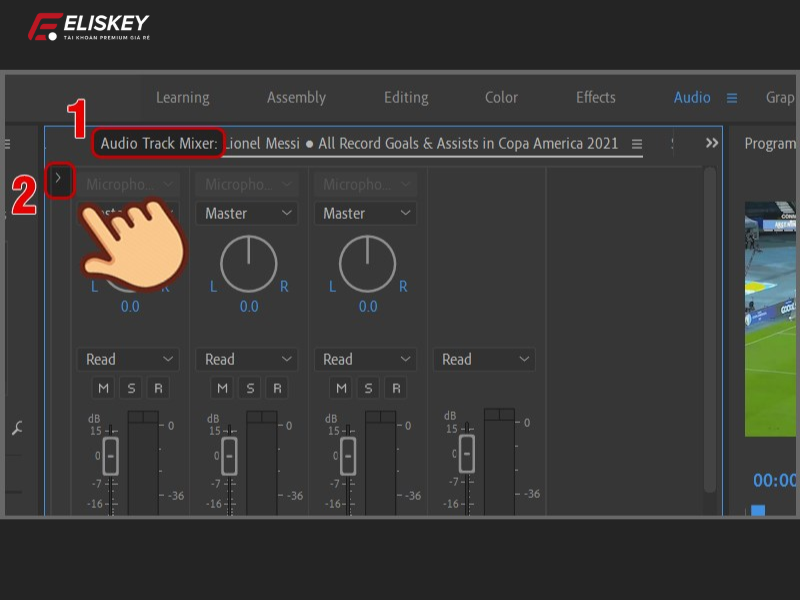Mute the third audio track
The height and width of the screenshot is (600, 800).
click(341, 388)
